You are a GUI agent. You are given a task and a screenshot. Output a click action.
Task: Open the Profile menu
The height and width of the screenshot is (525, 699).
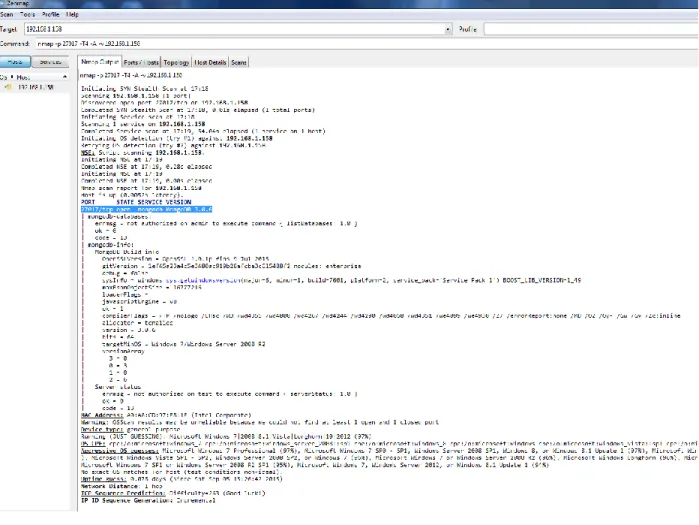point(50,14)
